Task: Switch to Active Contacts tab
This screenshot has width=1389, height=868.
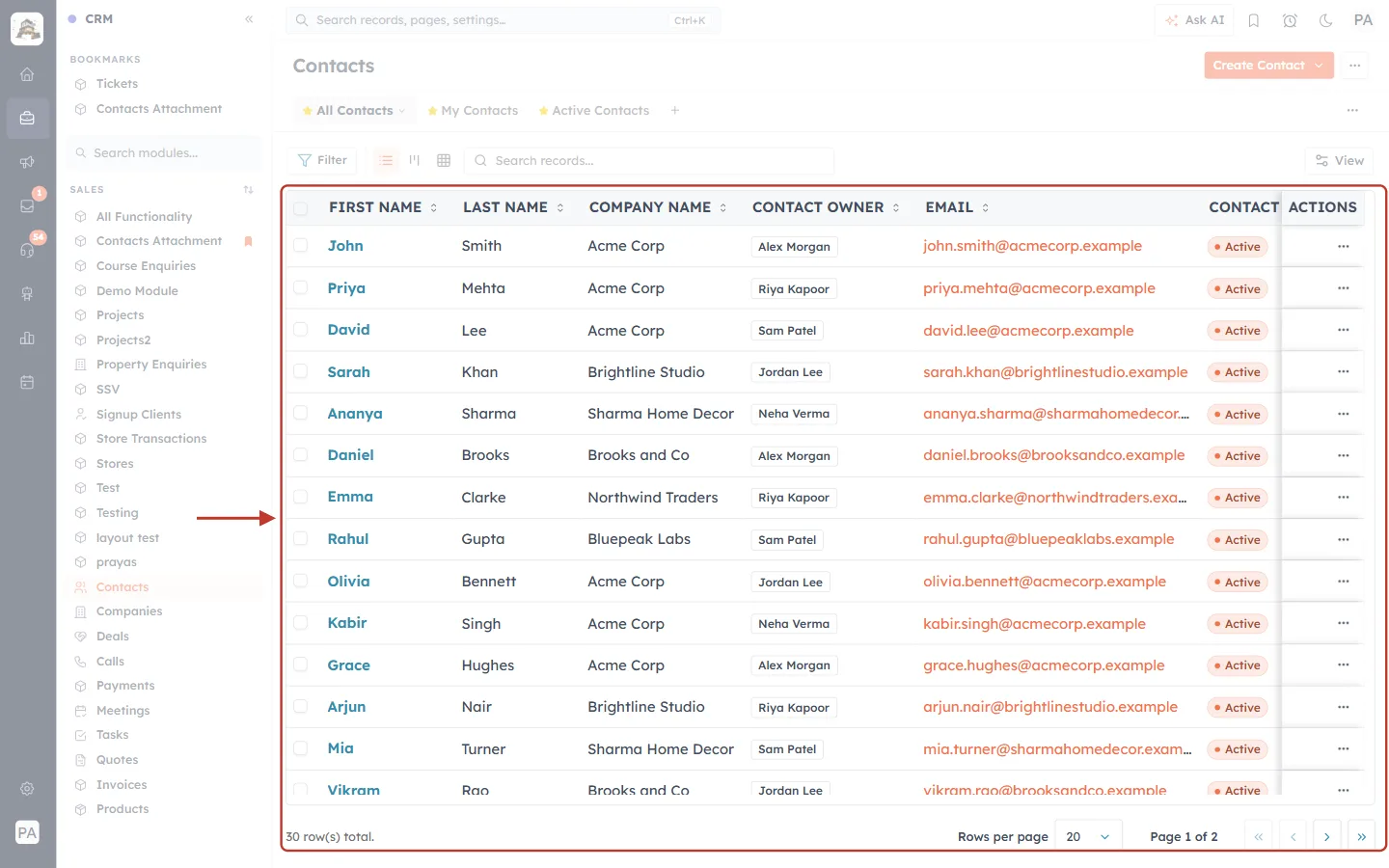Action: coord(594,111)
